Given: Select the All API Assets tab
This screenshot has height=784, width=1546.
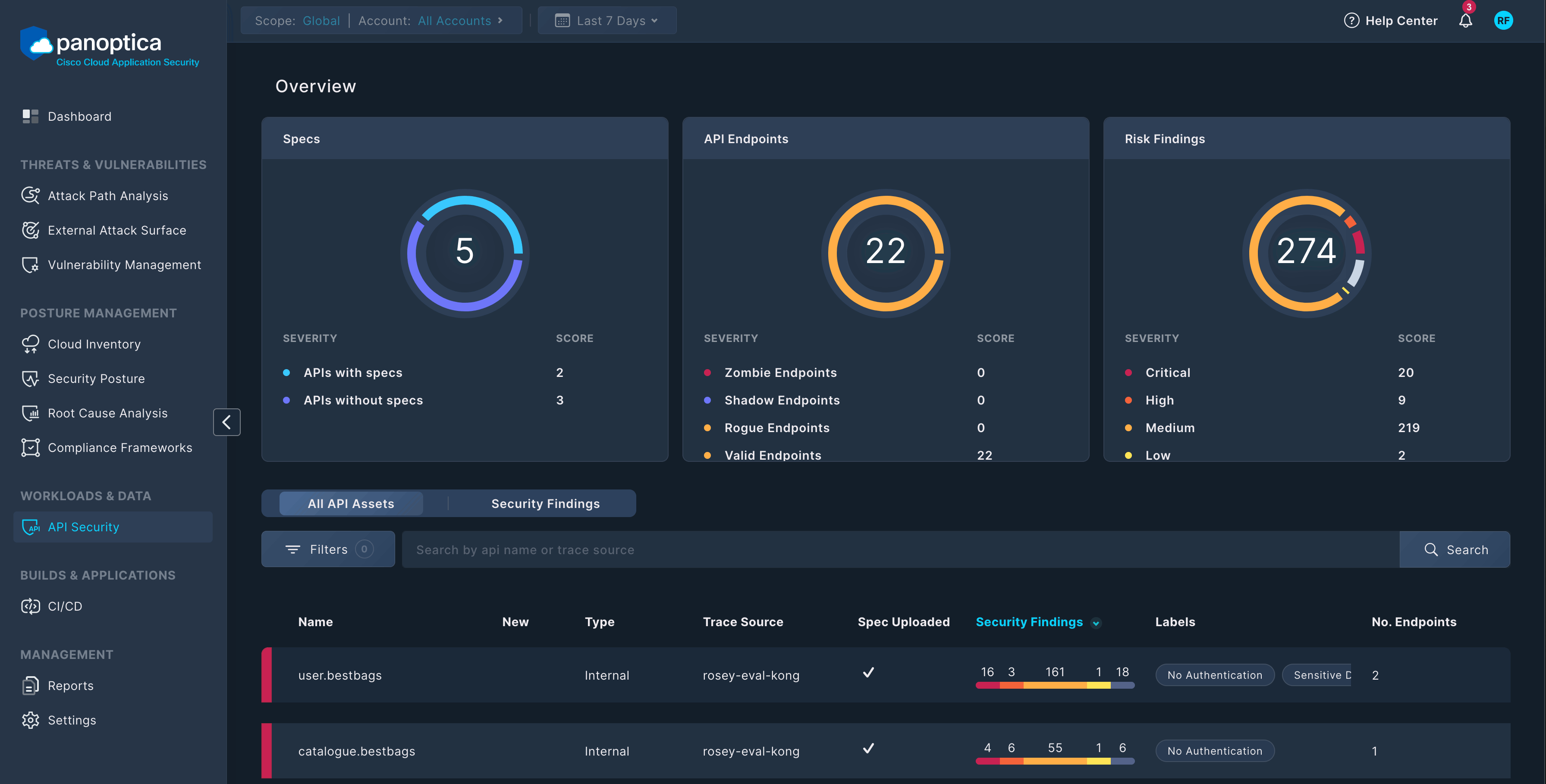Looking at the screenshot, I should (x=351, y=503).
